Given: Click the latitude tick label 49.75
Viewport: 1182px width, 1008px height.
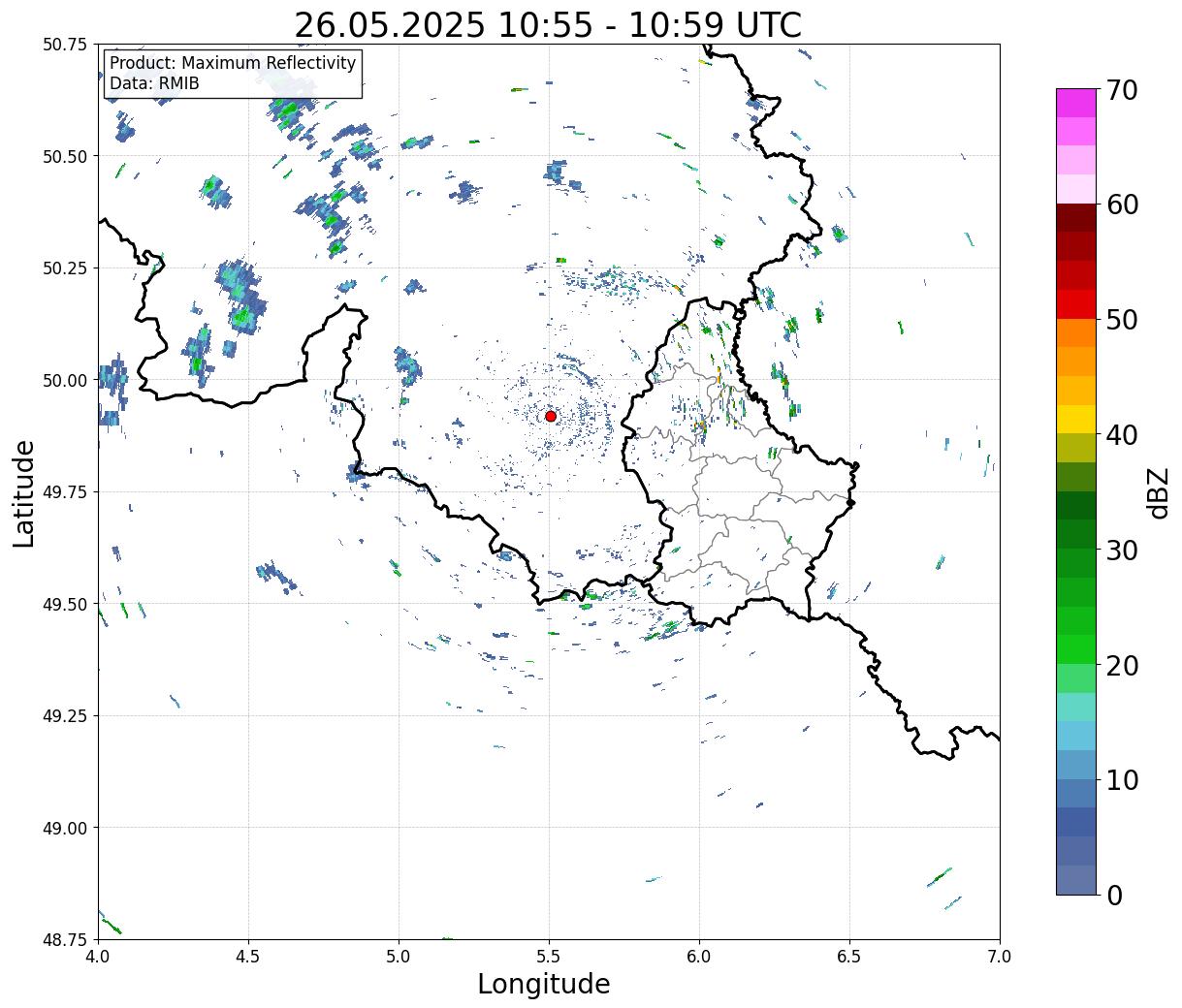Looking at the screenshot, I should point(65,492).
